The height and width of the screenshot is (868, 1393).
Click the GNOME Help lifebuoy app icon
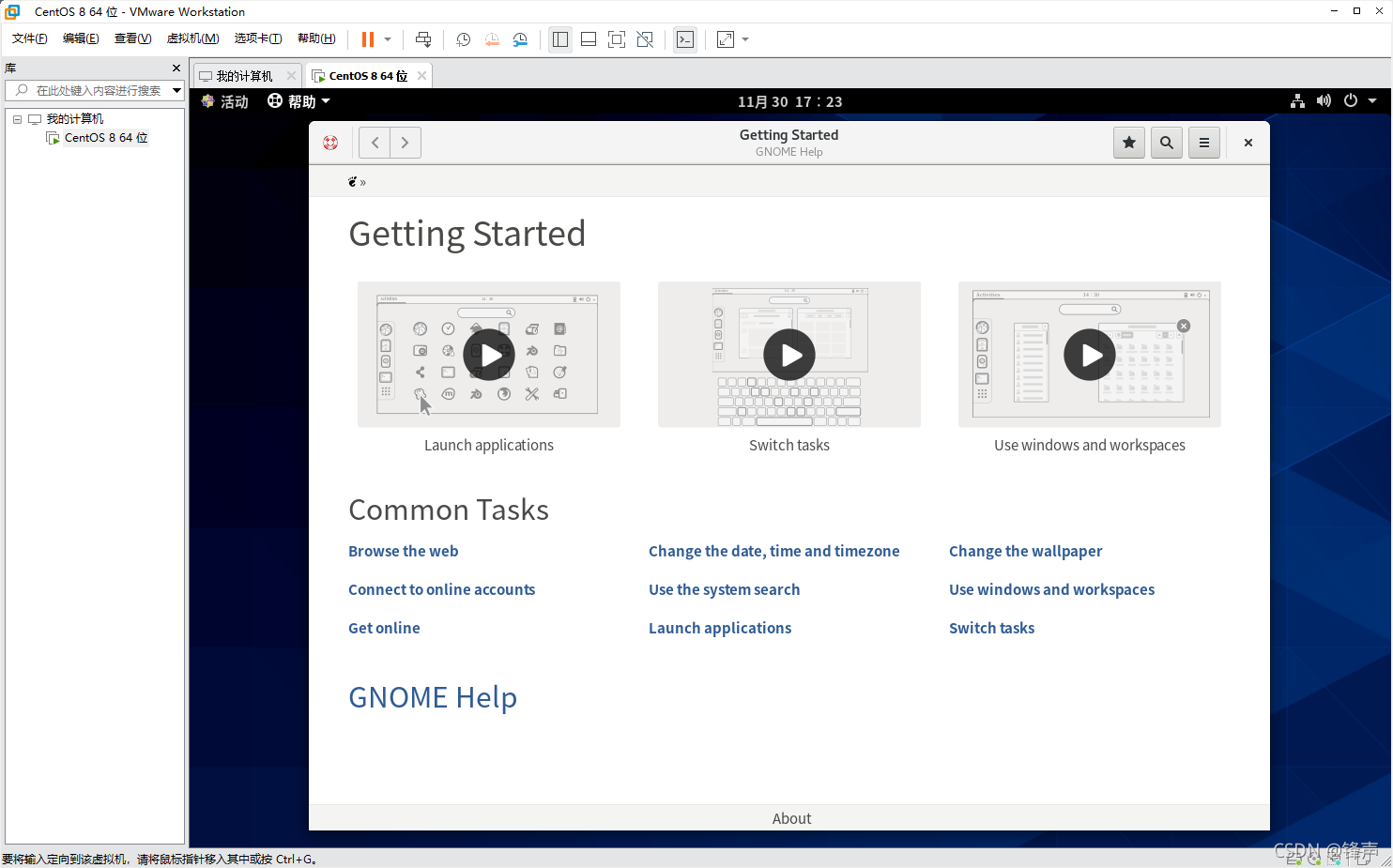[330, 143]
